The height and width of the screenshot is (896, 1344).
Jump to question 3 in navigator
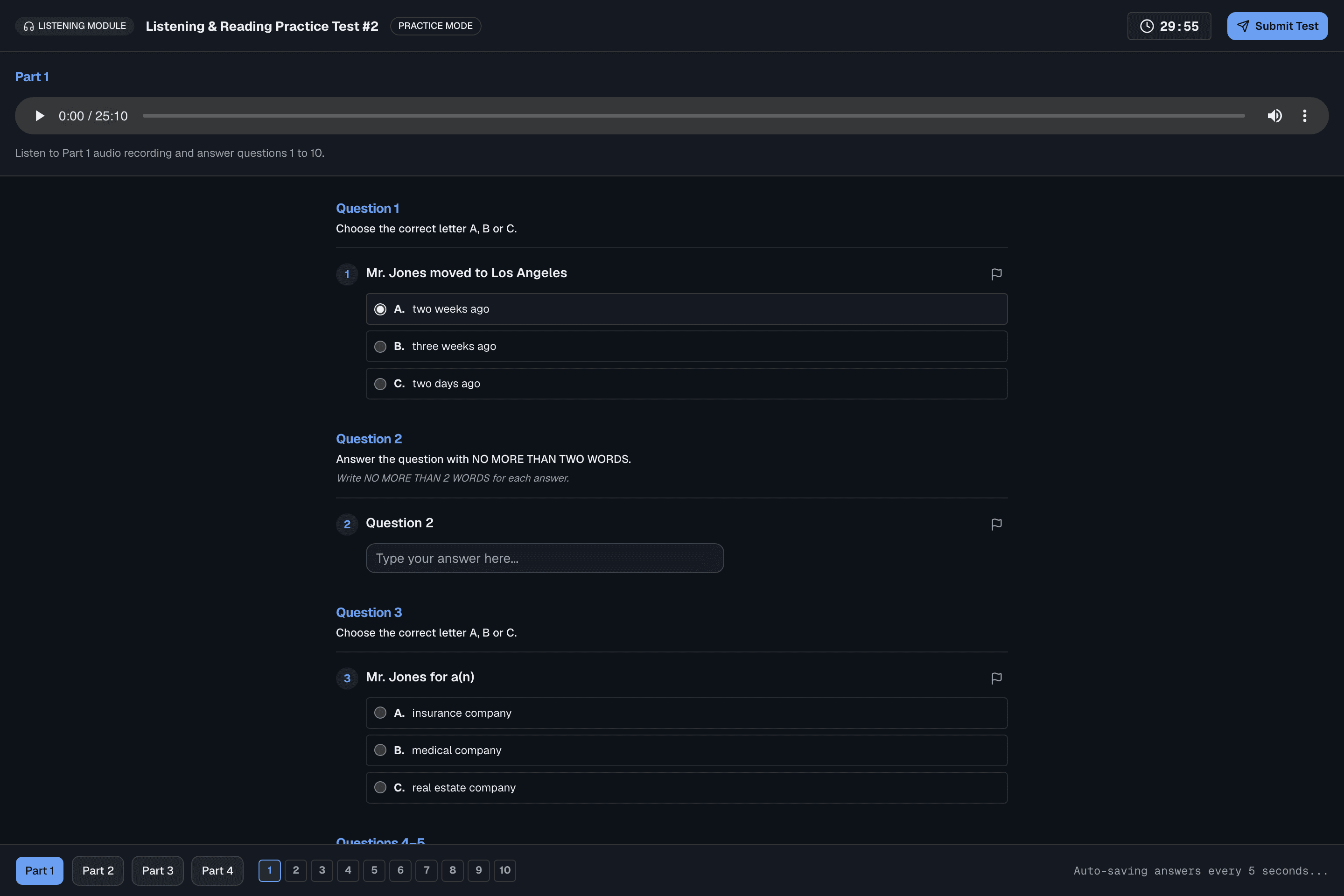(322, 871)
